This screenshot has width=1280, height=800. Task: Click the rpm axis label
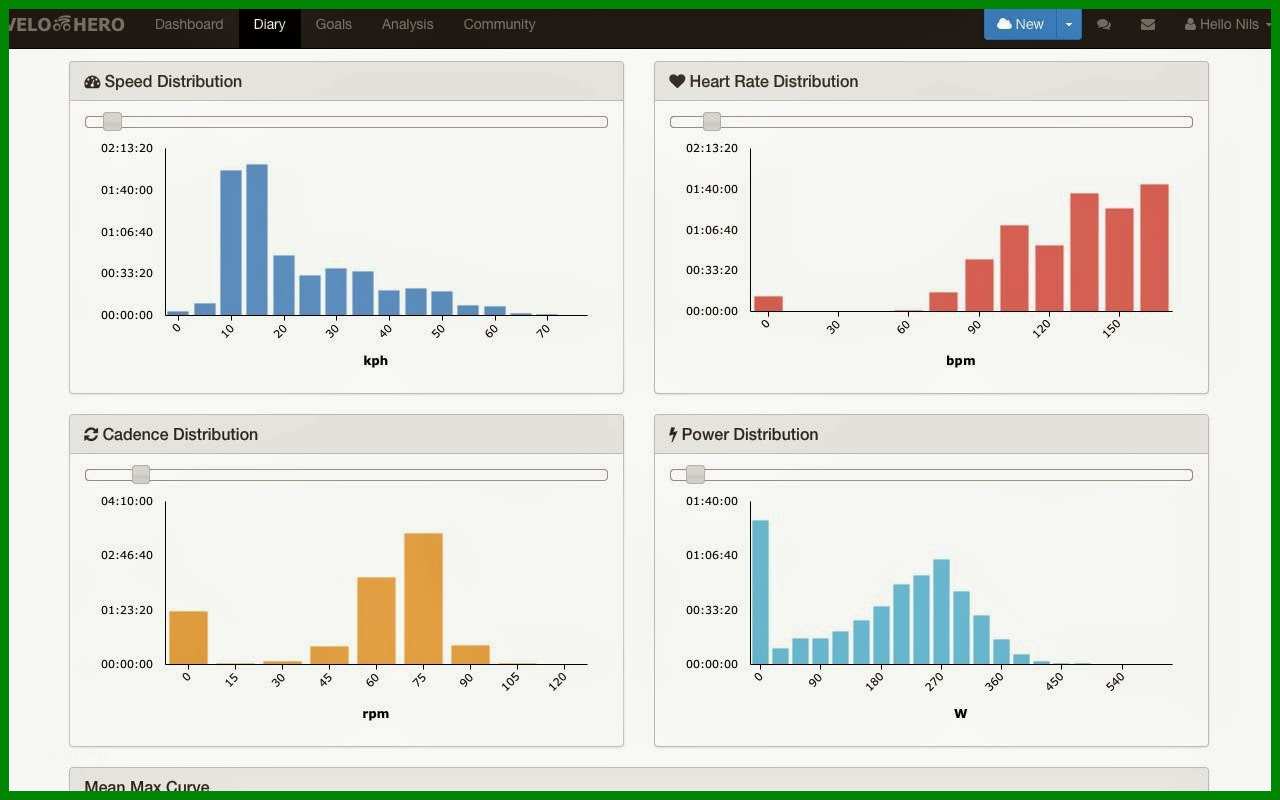(375, 714)
